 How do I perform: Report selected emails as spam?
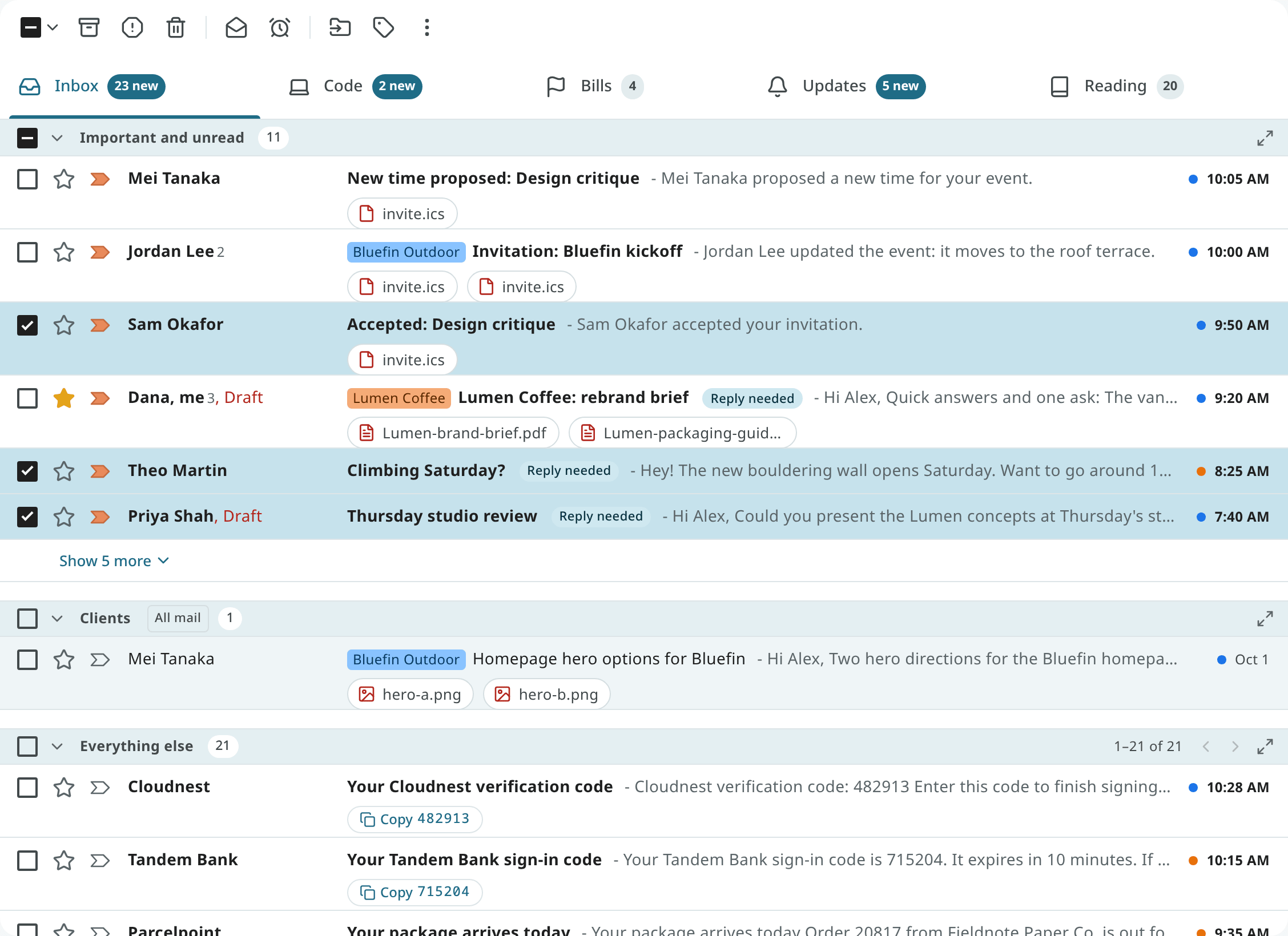(132, 27)
